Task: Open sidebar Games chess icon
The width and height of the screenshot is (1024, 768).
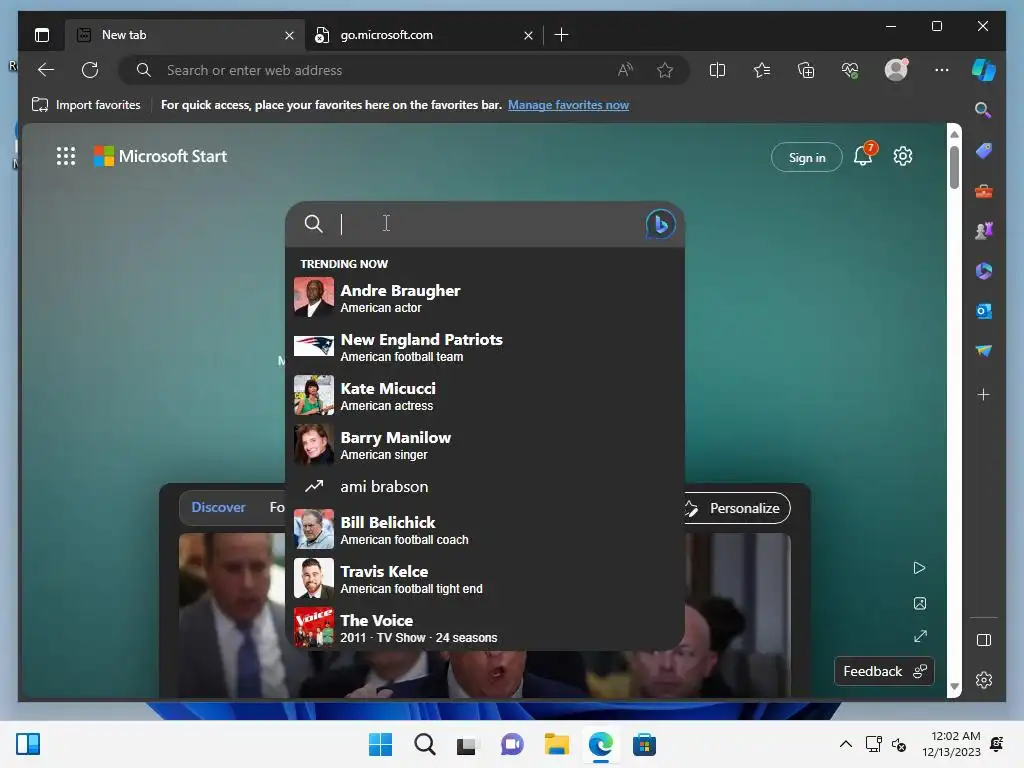Action: point(984,231)
